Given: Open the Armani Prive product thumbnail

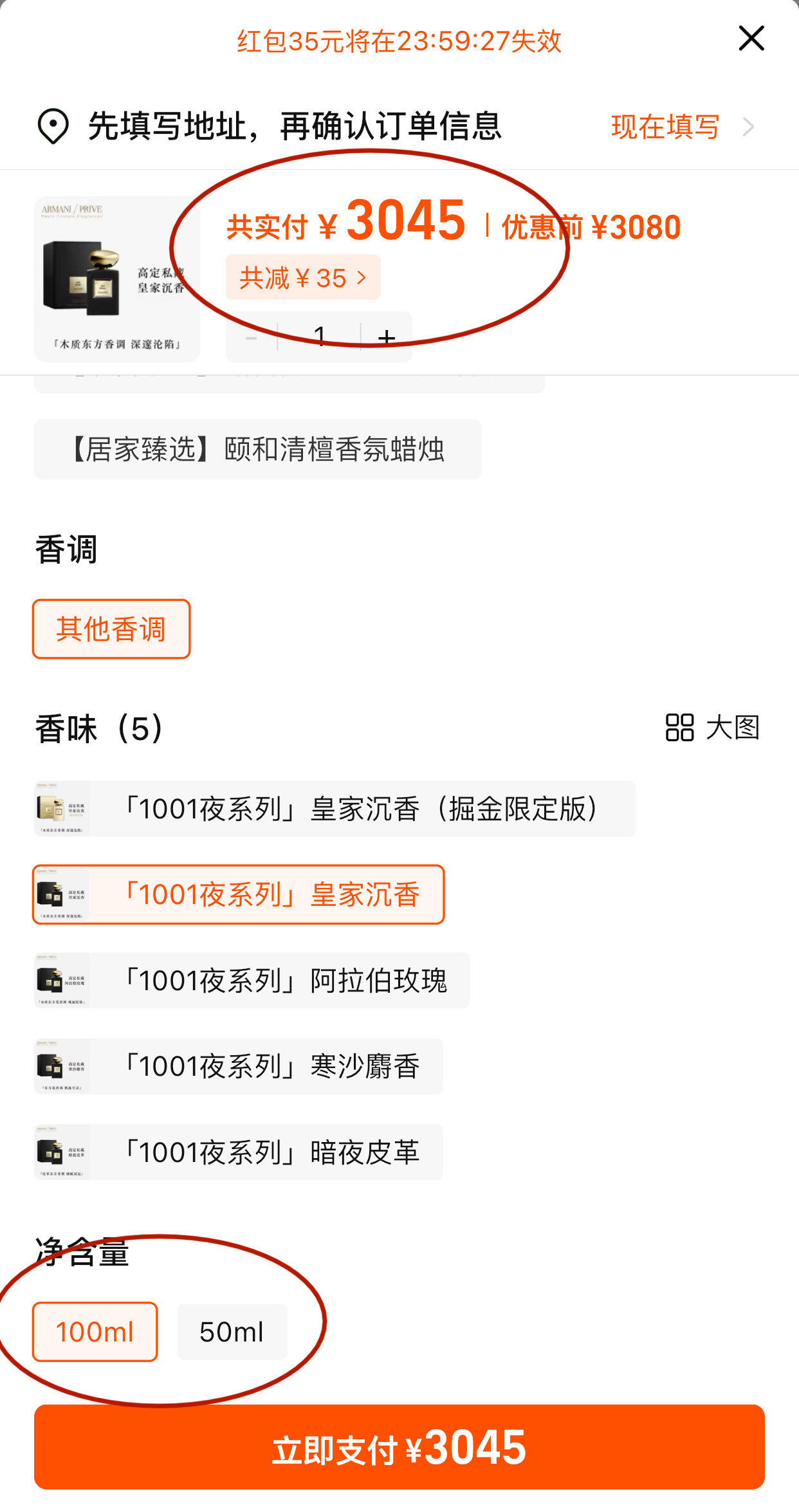Looking at the screenshot, I should pyautogui.click(x=116, y=279).
